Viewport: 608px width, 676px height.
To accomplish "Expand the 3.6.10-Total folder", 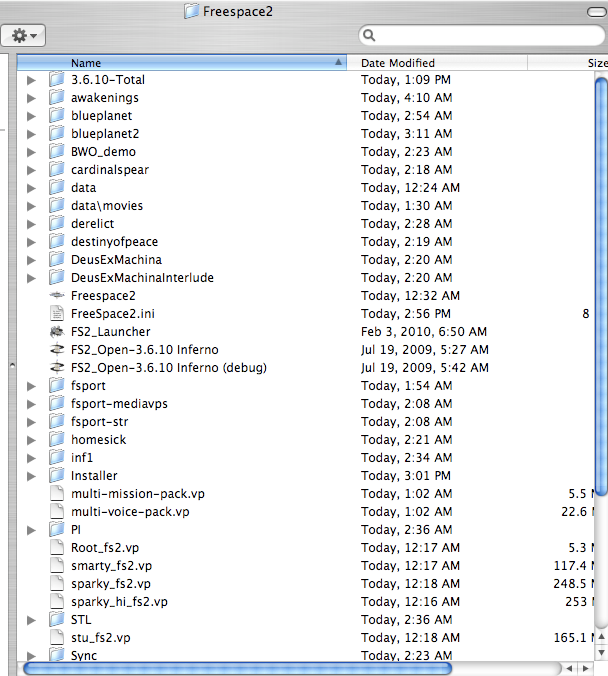I will (x=31, y=80).
